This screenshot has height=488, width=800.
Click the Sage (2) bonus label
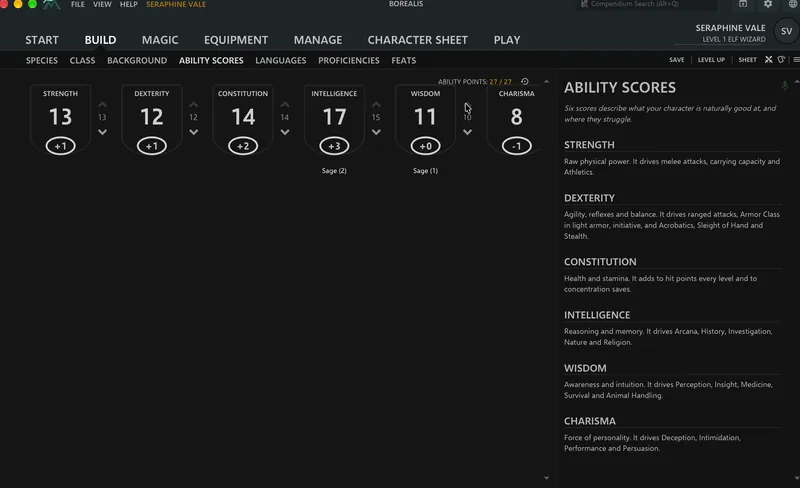[x=334, y=170]
